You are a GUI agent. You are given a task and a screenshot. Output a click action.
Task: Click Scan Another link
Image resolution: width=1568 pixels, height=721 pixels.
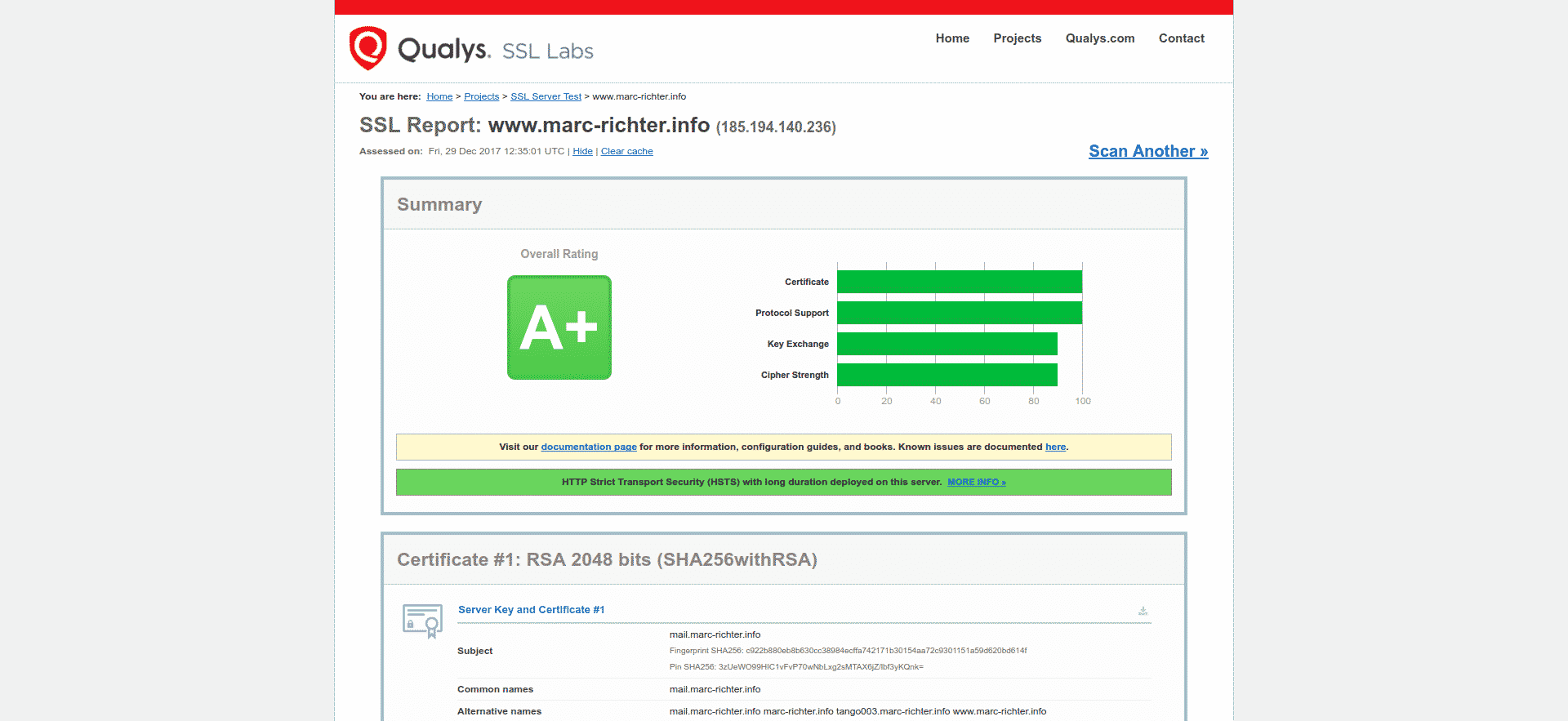(x=1147, y=151)
